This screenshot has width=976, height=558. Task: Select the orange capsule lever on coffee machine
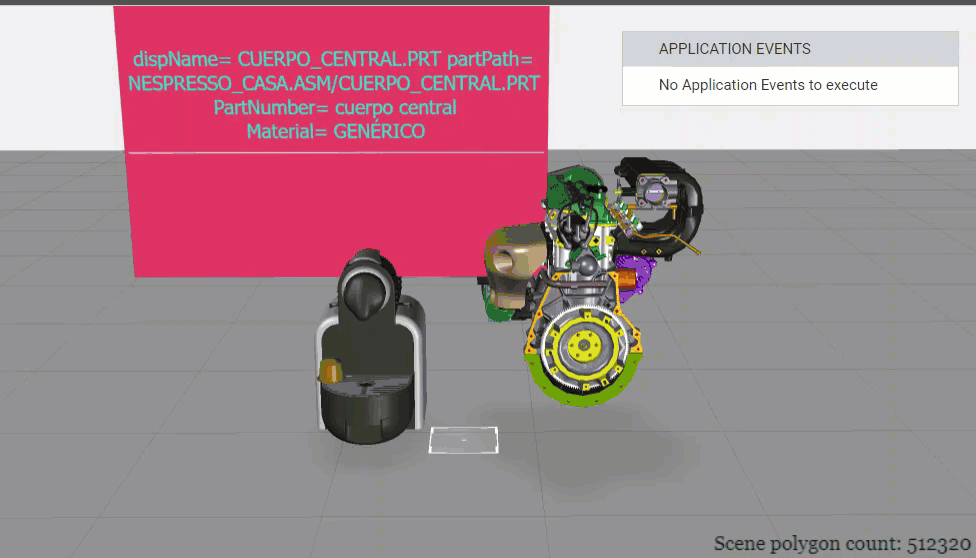click(330, 371)
